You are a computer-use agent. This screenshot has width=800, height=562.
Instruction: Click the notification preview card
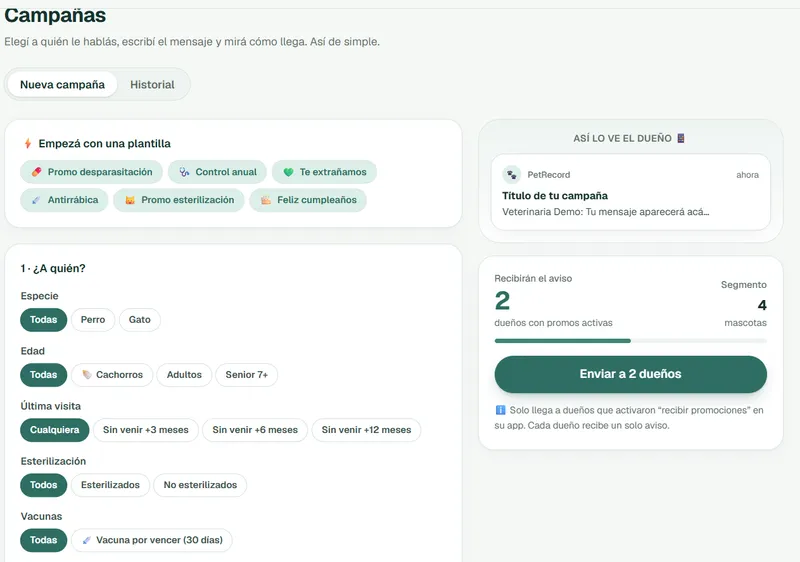tap(631, 192)
